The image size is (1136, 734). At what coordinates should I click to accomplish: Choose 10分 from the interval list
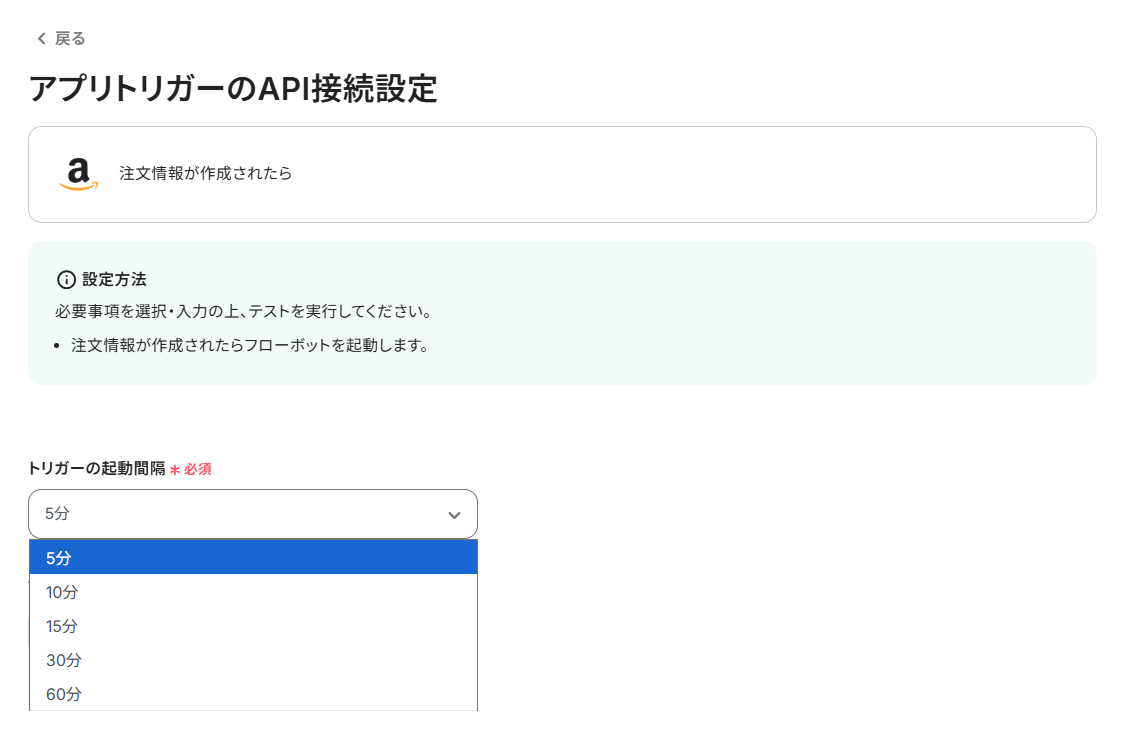click(x=62, y=592)
